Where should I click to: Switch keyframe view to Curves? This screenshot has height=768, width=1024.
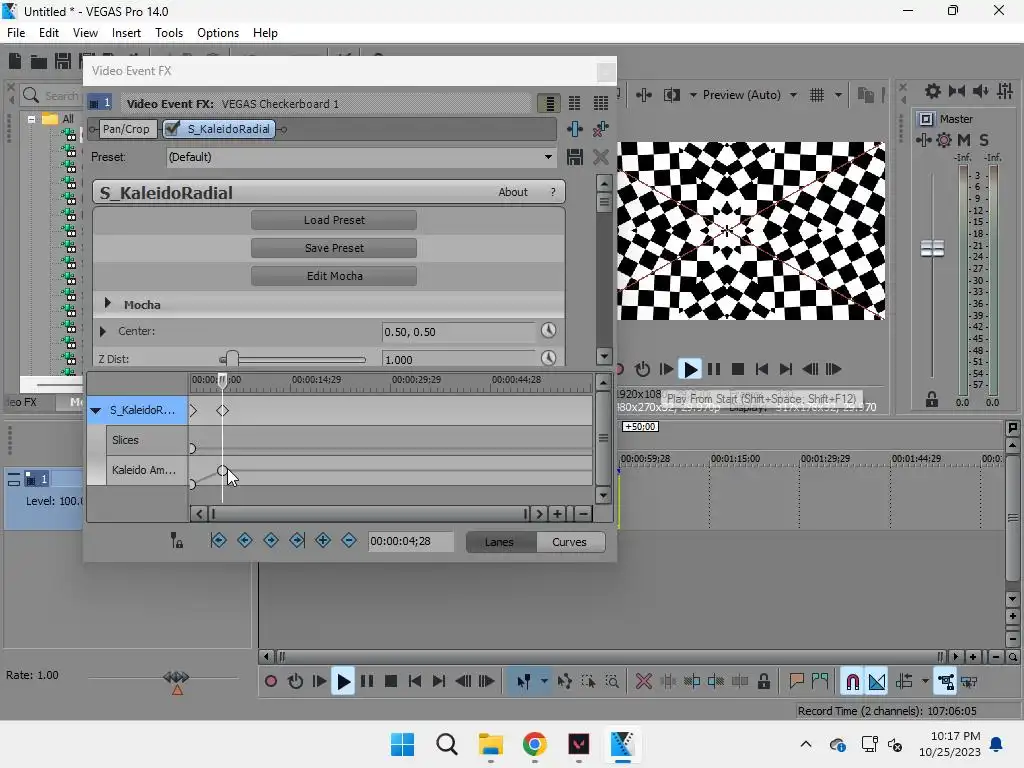[x=569, y=542]
